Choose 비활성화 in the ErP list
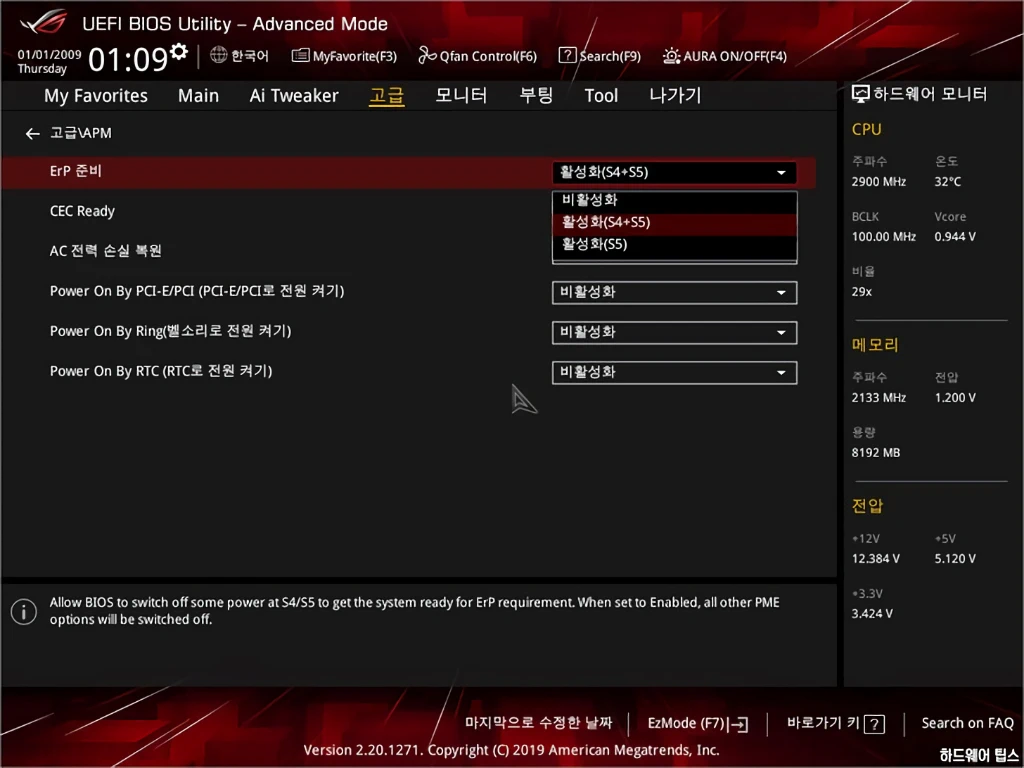The width and height of the screenshot is (1024, 768). coord(674,200)
